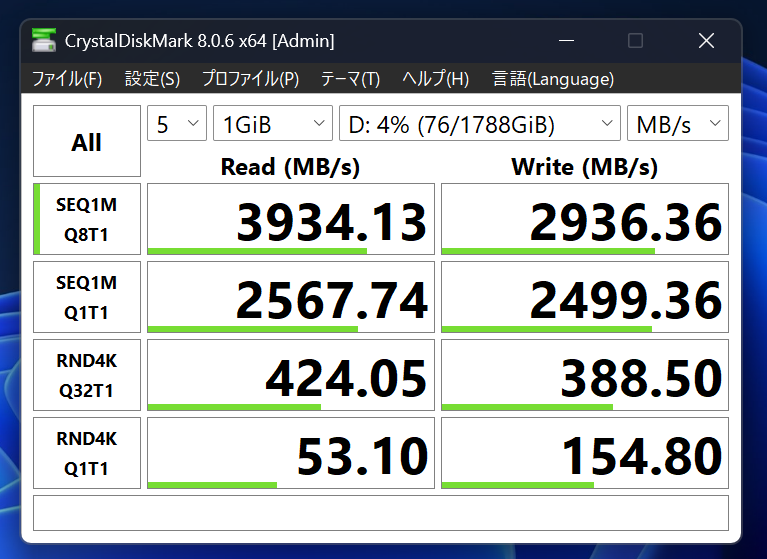Minimize the CrystalDiskMark window
This screenshot has height=559, width=767.
coord(566,41)
